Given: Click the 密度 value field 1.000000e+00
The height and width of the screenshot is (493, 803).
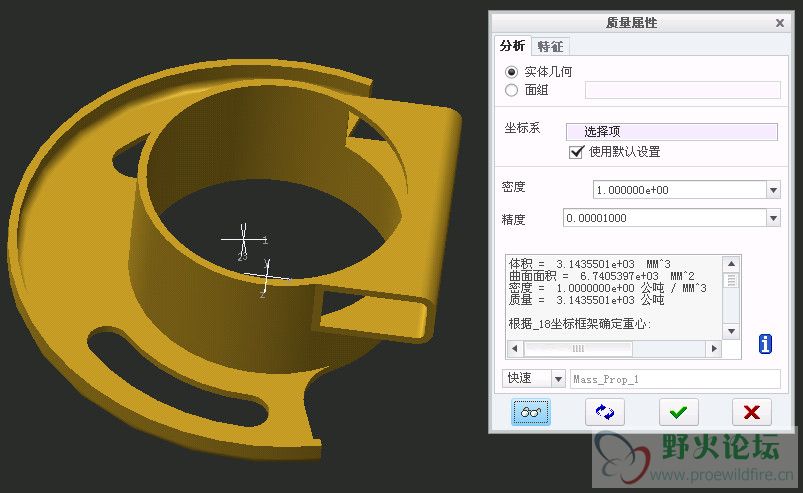Looking at the screenshot, I should point(680,190).
